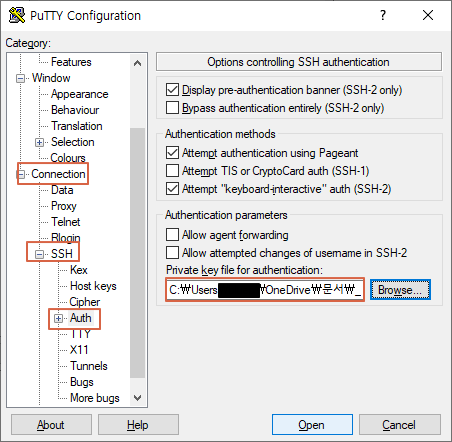
Task: Open the Data settings under Connection
Action: click(x=62, y=190)
